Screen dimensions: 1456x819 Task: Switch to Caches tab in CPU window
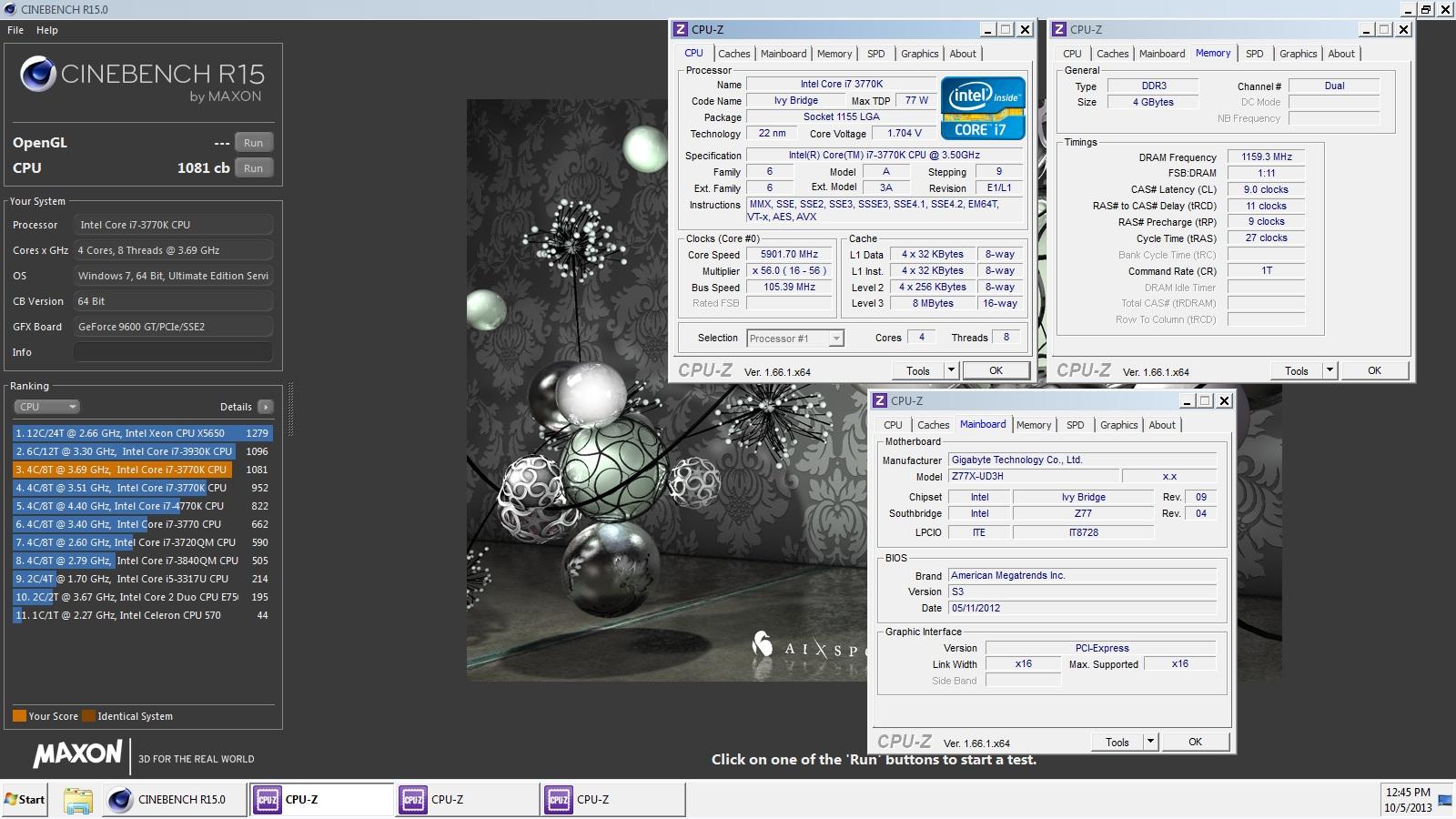tap(733, 54)
